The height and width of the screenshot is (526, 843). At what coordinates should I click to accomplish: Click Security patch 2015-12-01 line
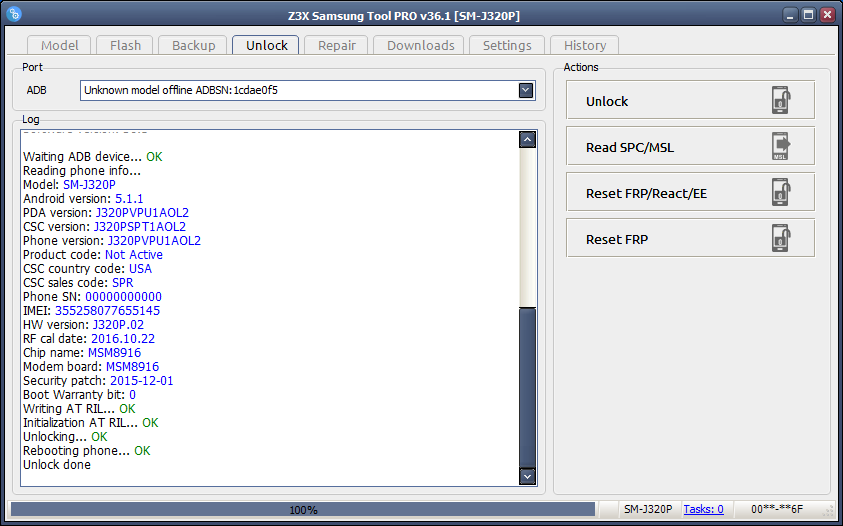click(98, 380)
